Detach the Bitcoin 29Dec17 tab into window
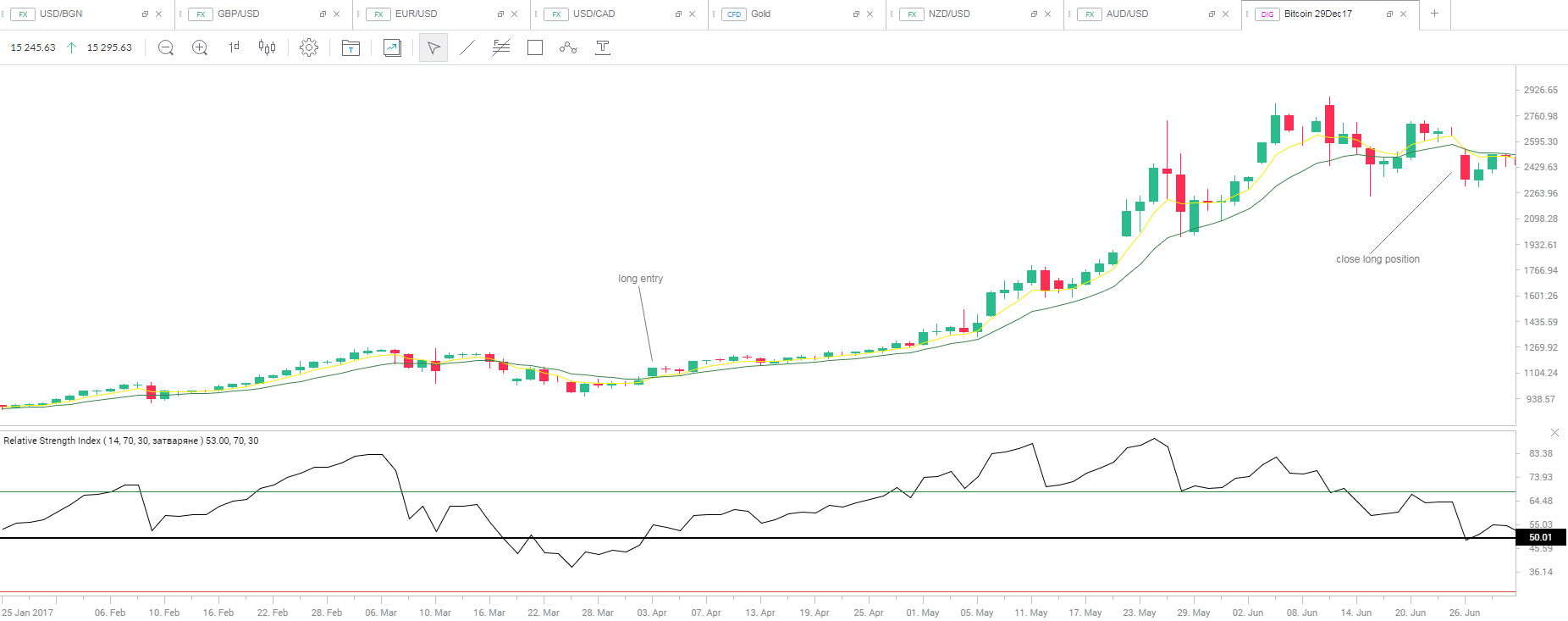The image size is (1568, 621). click(x=1389, y=14)
